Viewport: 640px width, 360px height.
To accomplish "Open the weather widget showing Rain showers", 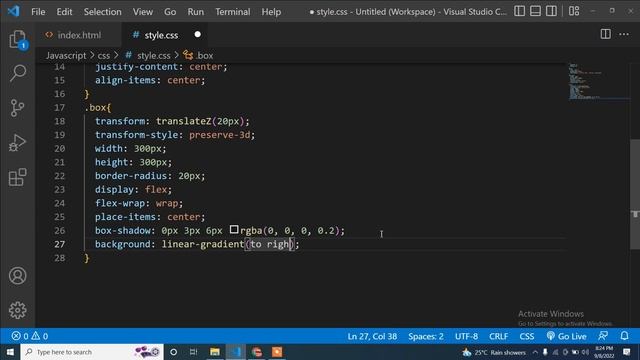I will click(x=494, y=352).
